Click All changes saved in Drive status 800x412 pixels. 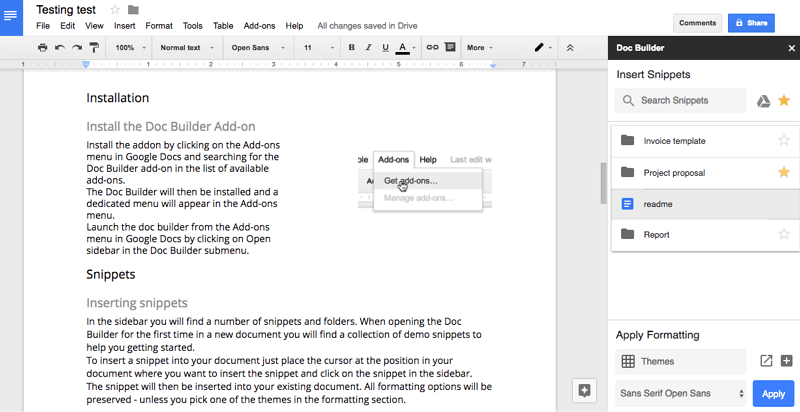(x=367, y=25)
